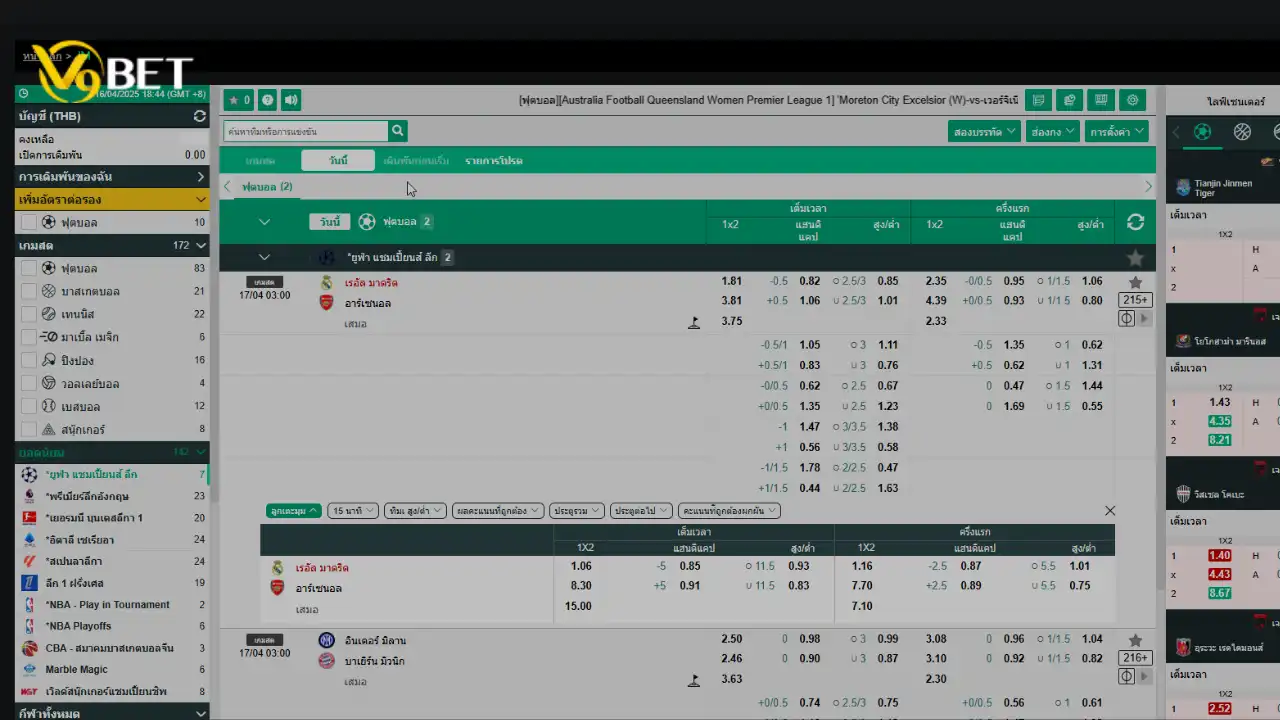
Task: Open the favorites star counter button
Action: coord(238,100)
